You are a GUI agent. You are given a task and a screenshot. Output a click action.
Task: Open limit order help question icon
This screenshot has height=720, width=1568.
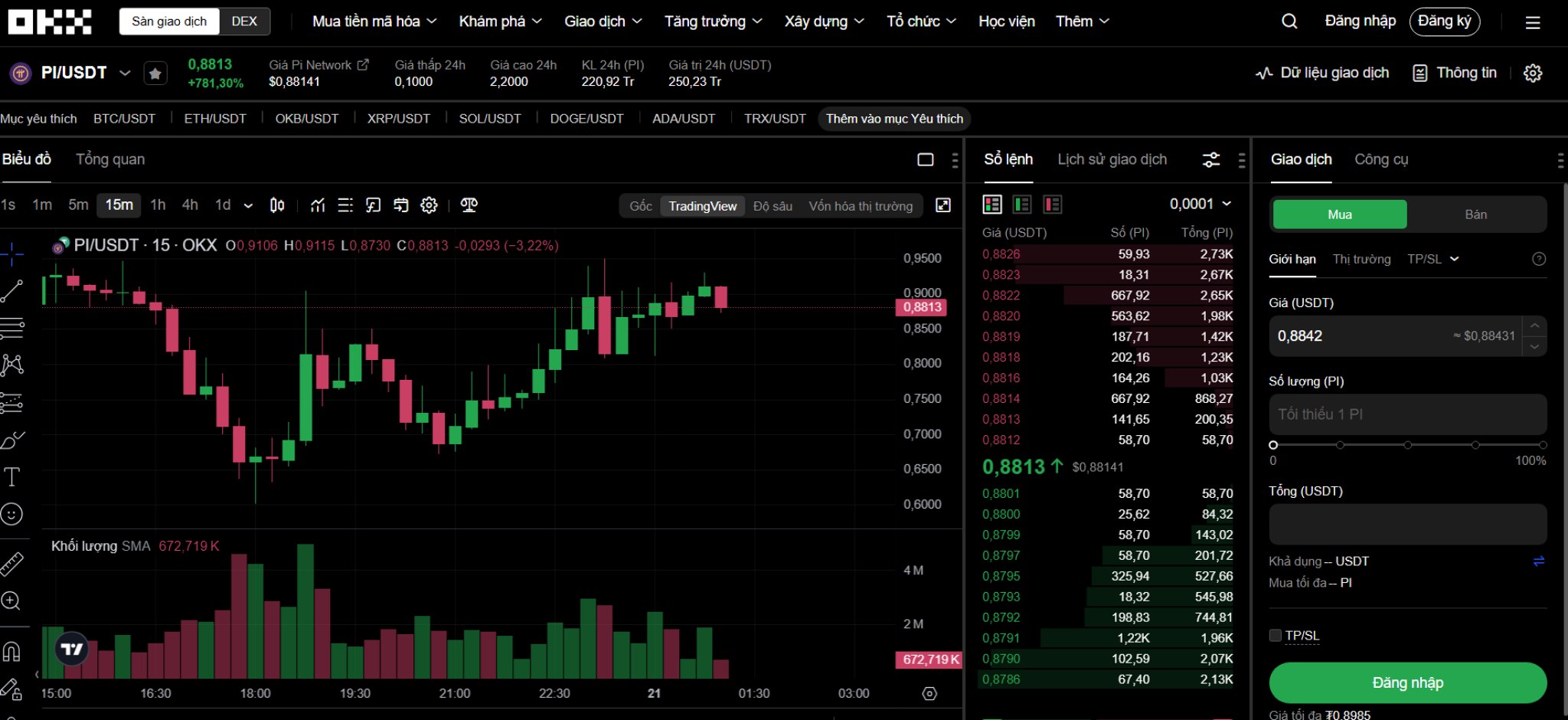[x=1539, y=259]
